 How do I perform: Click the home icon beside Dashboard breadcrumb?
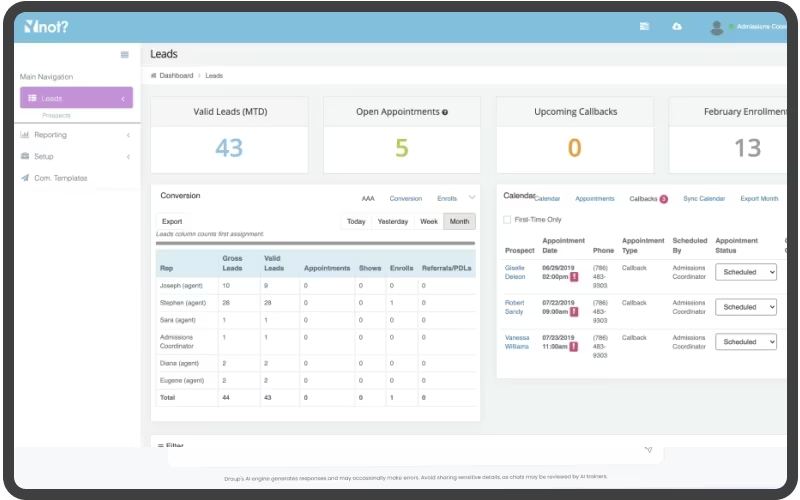153,76
